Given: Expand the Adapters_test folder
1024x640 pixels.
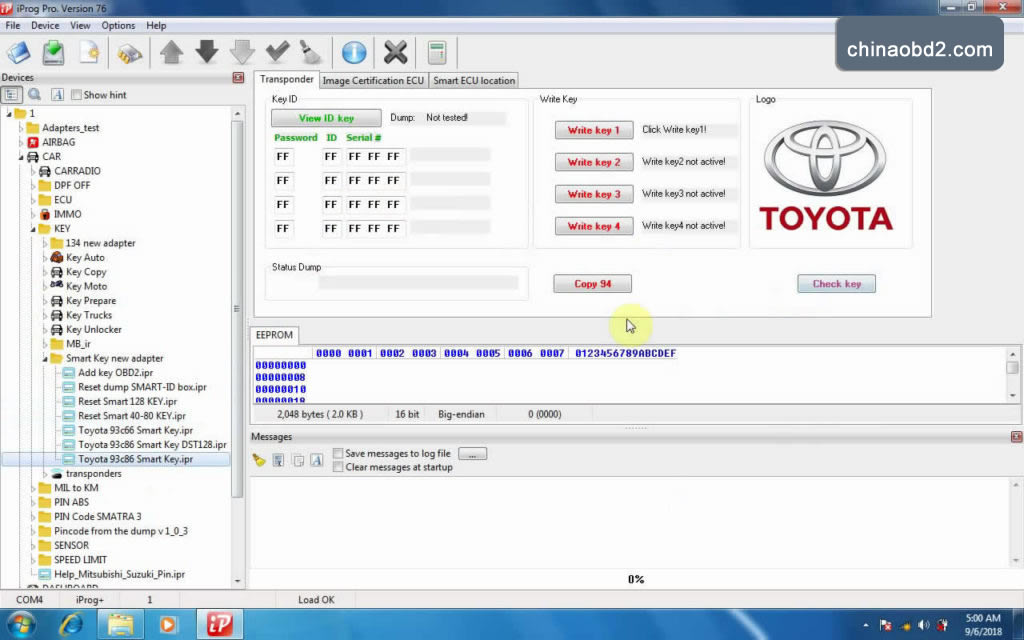Looking at the screenshot, I should tap(21, 128).
